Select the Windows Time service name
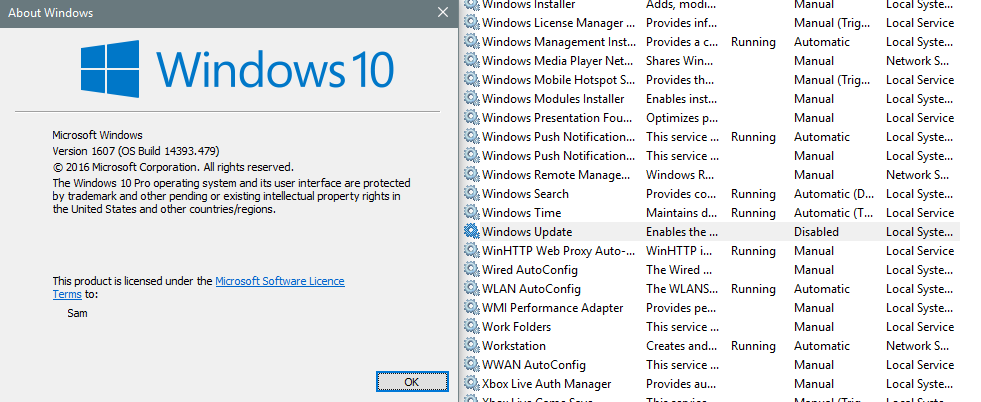Viewport: 981px width, 402px height. 521,213
